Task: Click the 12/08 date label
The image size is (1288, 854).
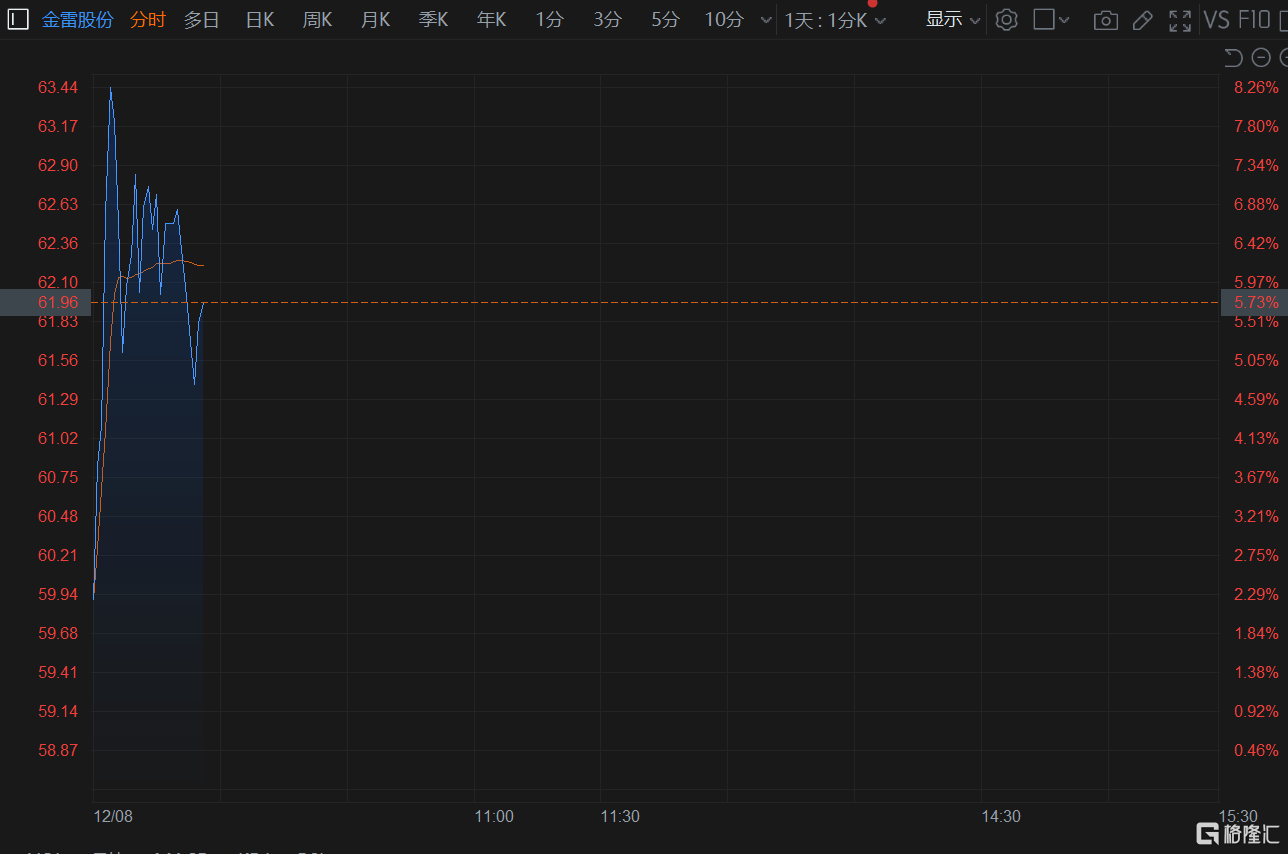Action: click(113, 816)
